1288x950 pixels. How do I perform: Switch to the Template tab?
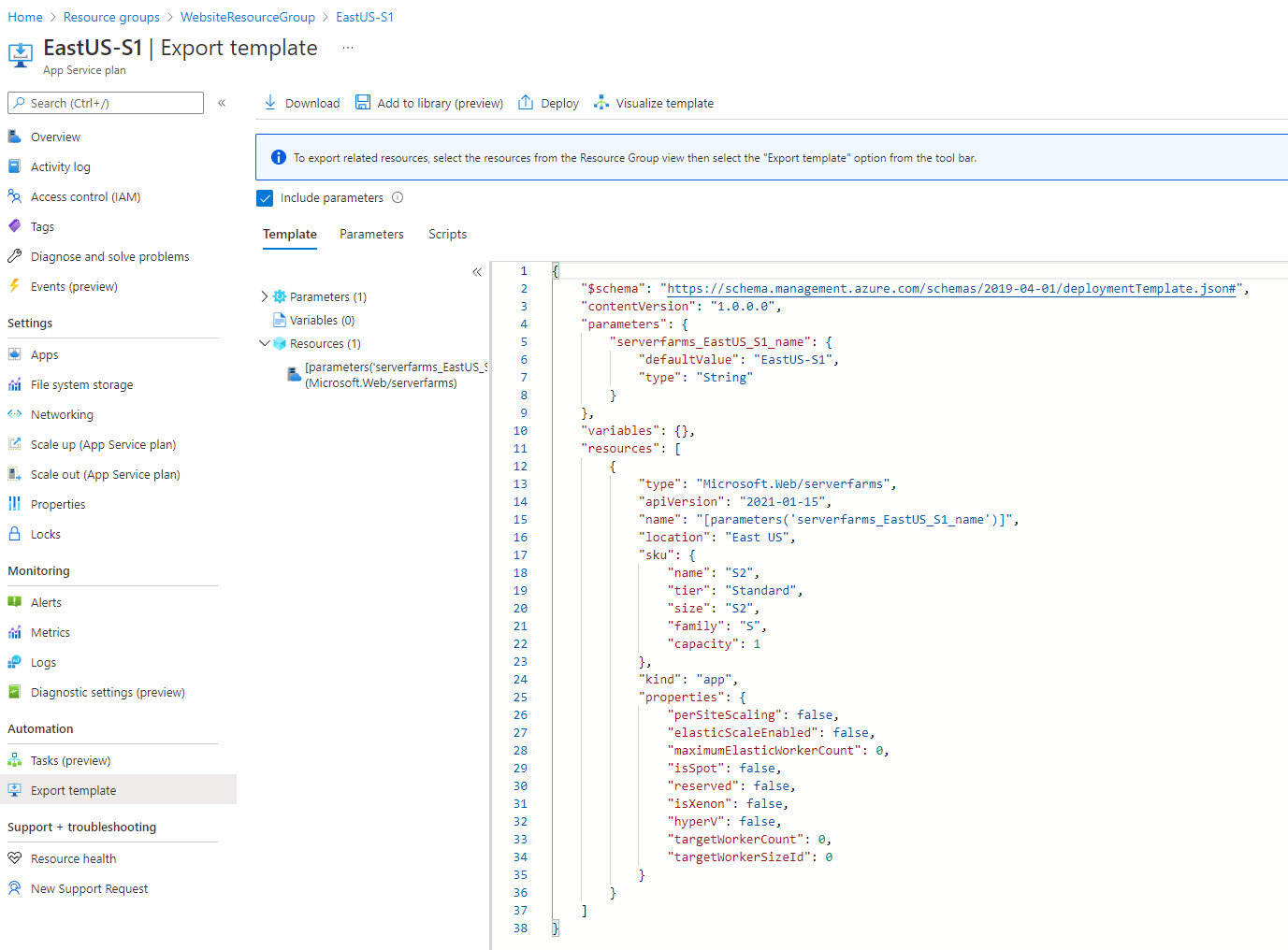click(290, 234)
